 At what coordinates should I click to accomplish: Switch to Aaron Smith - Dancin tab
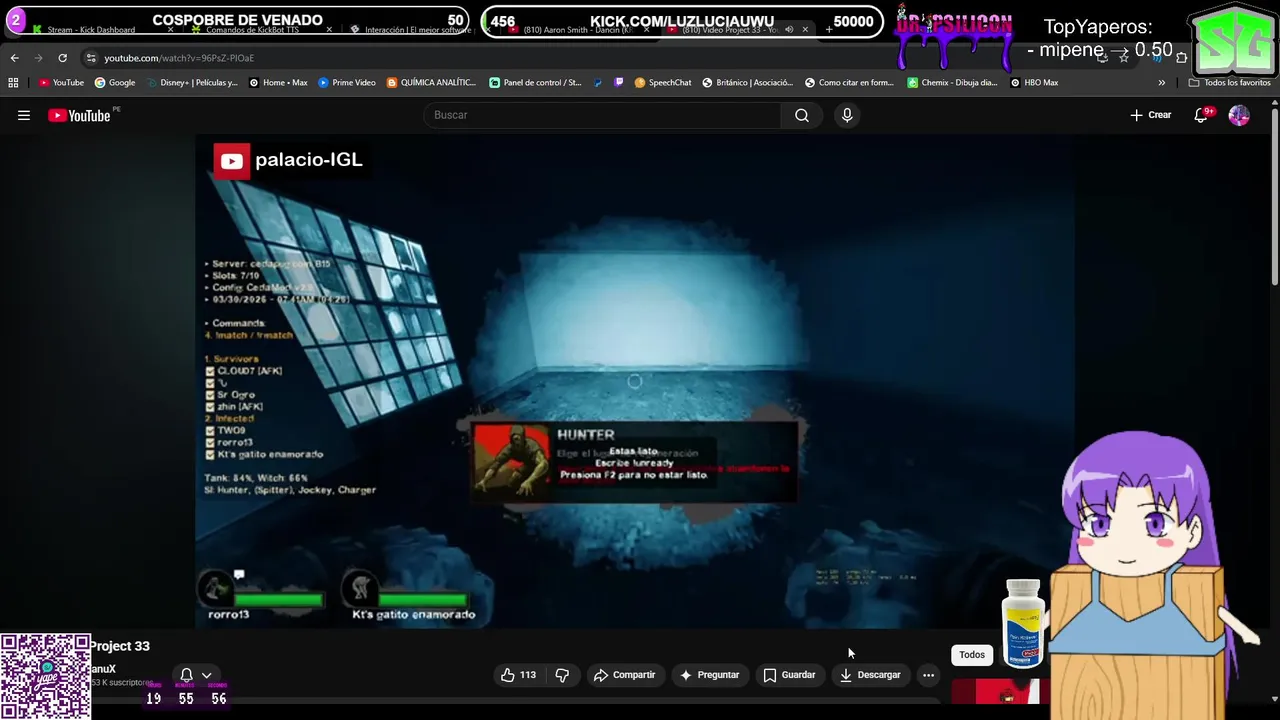(577, 29)
